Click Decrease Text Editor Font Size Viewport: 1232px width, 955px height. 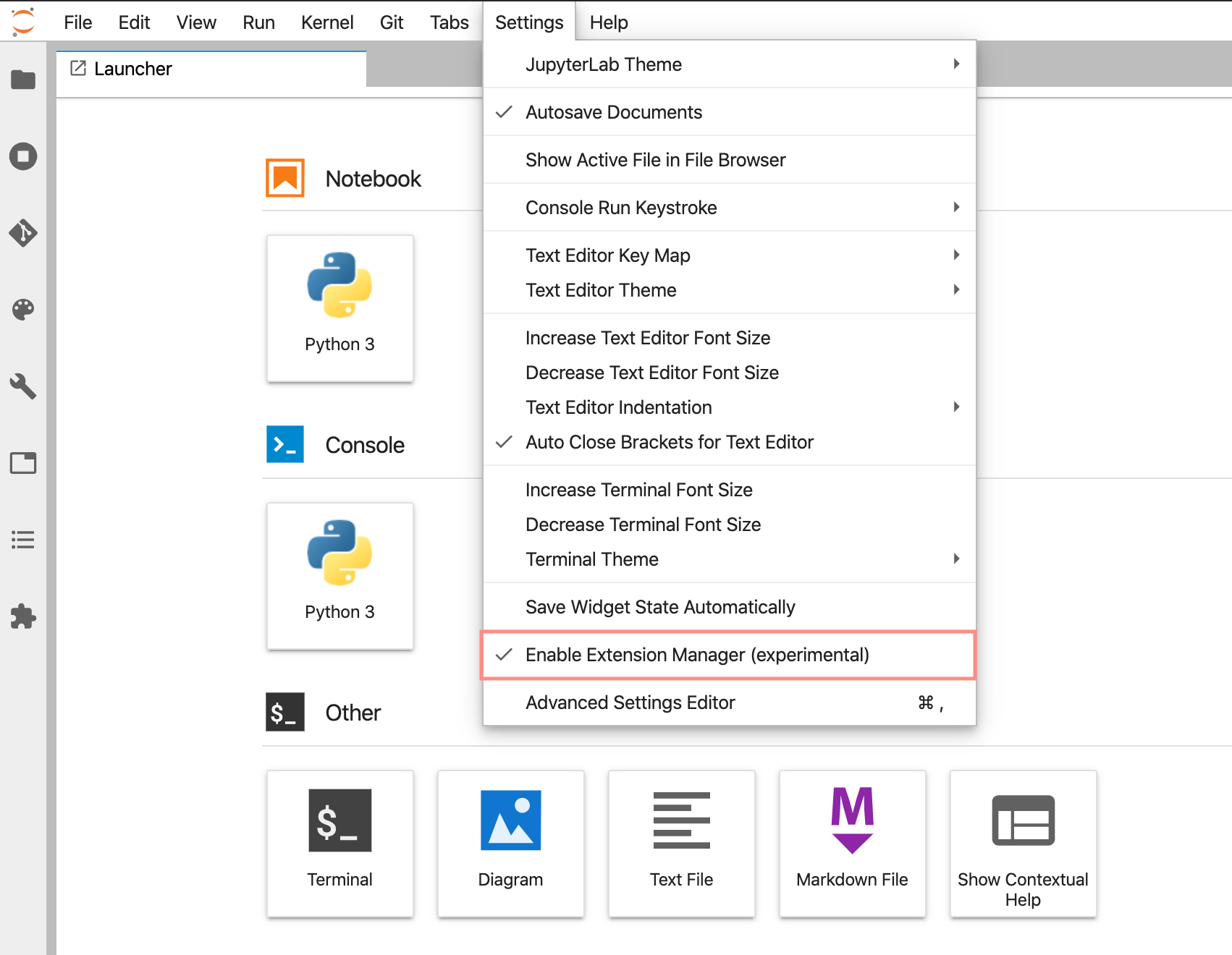pos(730,373)
